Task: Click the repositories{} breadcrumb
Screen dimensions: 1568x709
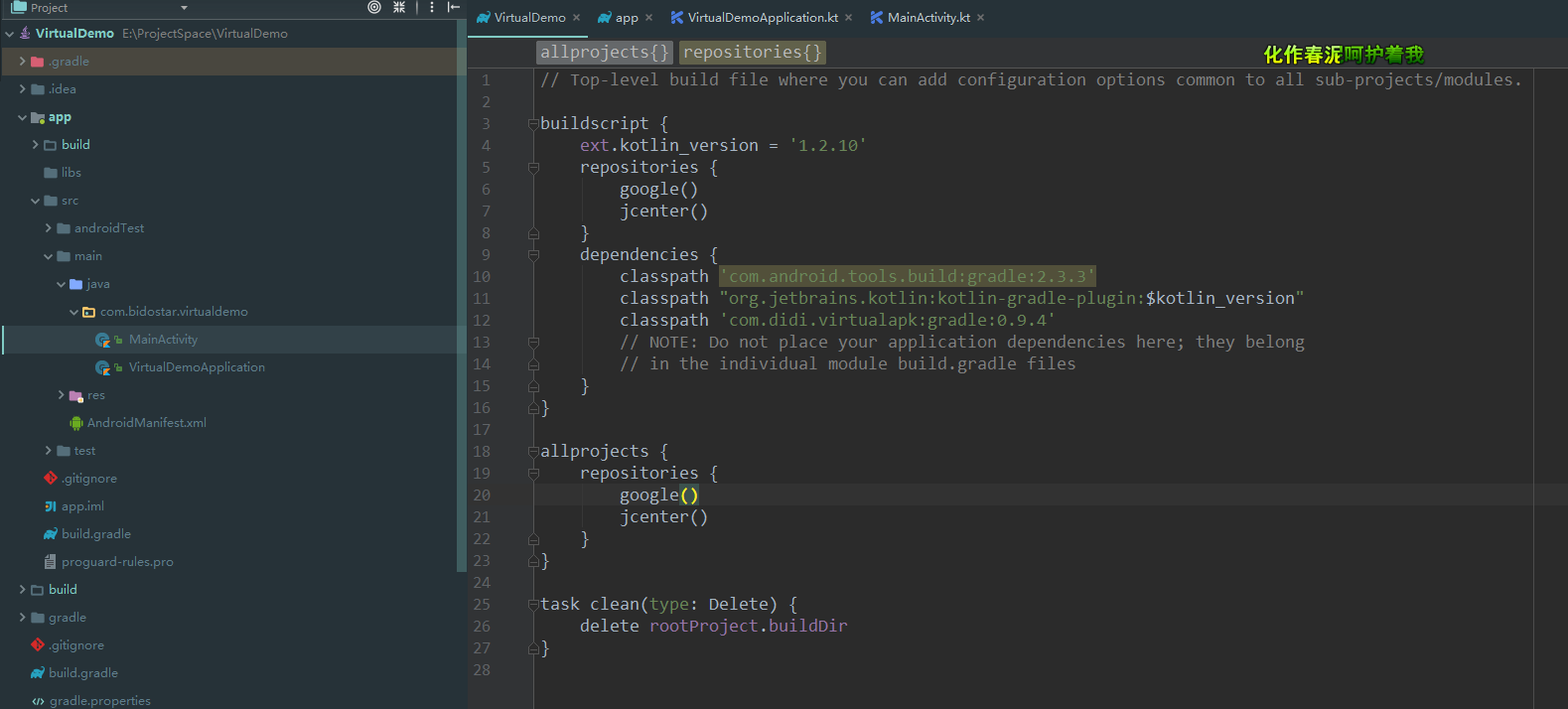Action: pos(752,53)
